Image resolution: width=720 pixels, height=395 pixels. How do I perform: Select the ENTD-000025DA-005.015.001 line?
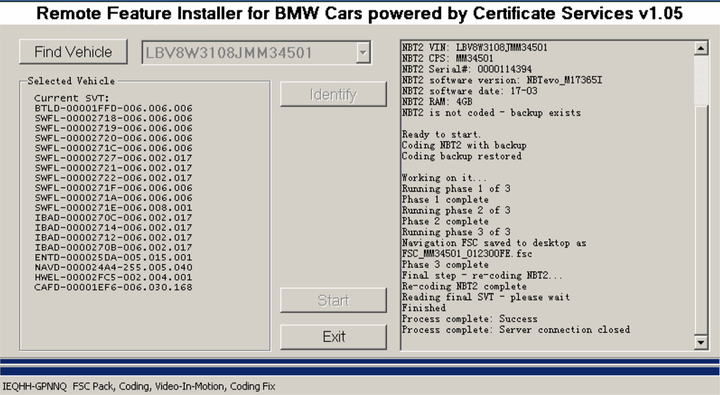pos(113,258)
